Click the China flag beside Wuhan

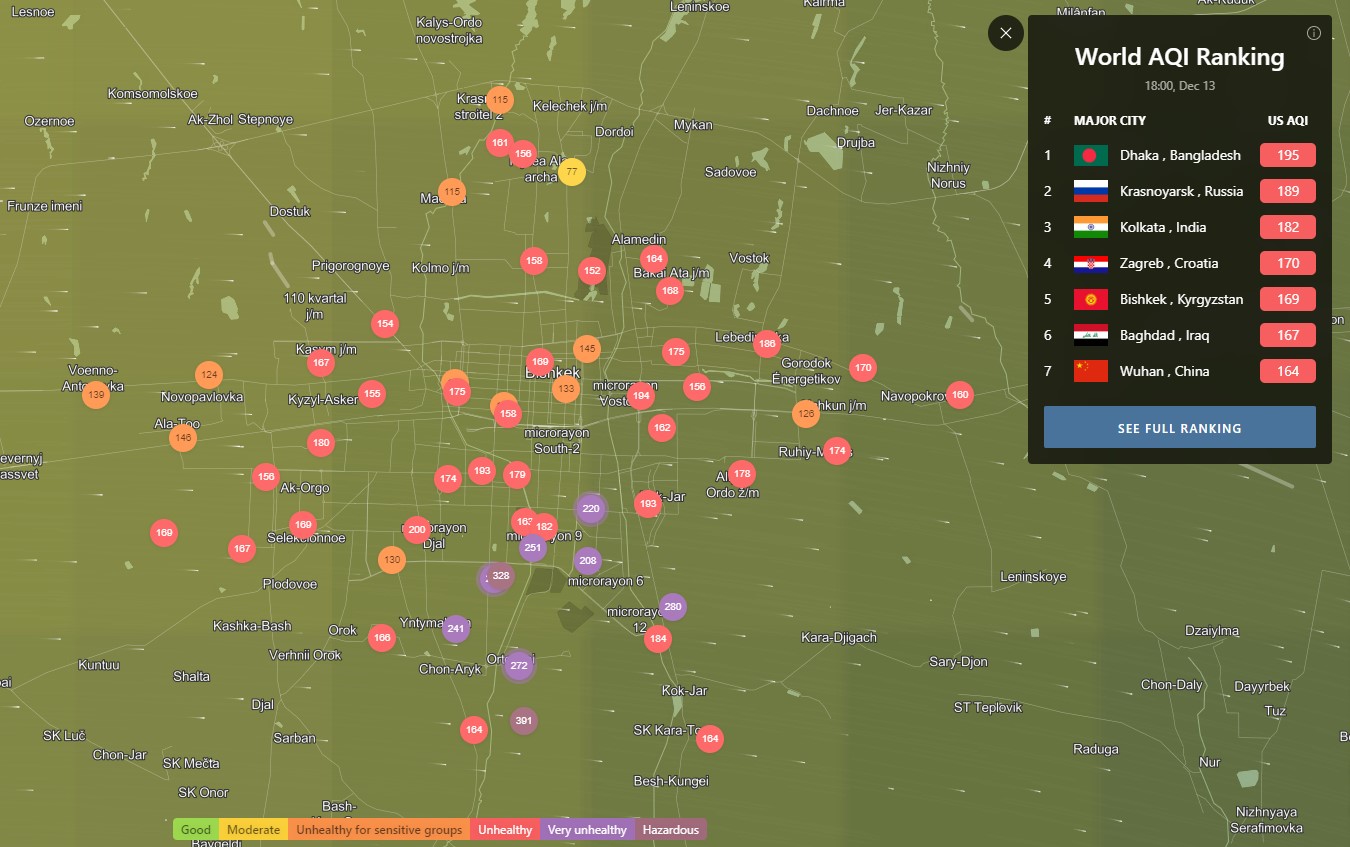click(x=1090, y=371)
